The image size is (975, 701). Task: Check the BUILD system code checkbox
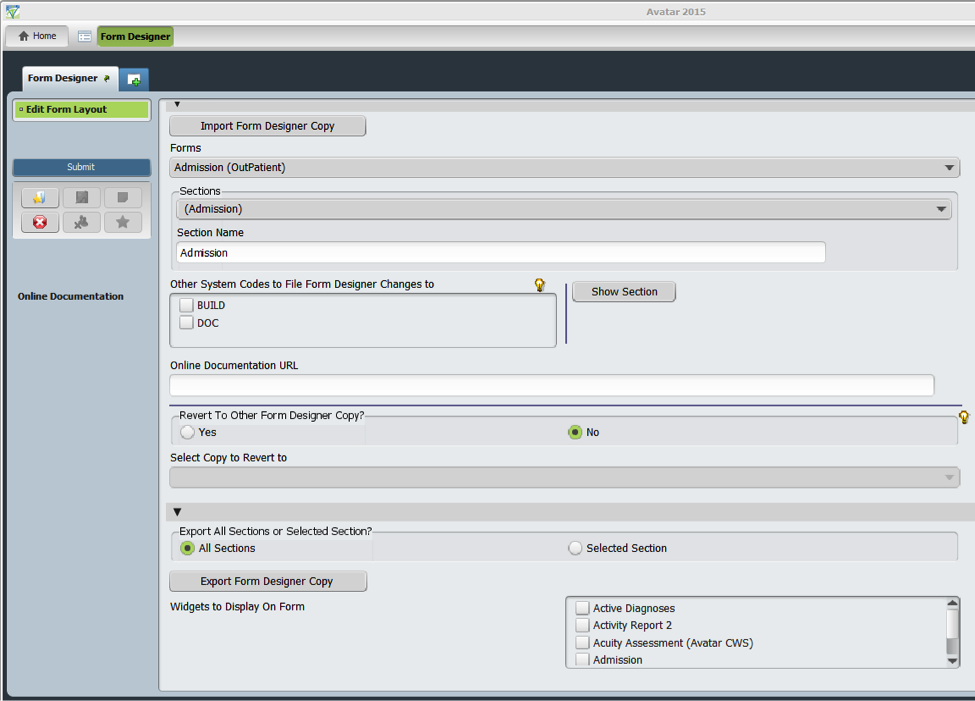(186, 305)
